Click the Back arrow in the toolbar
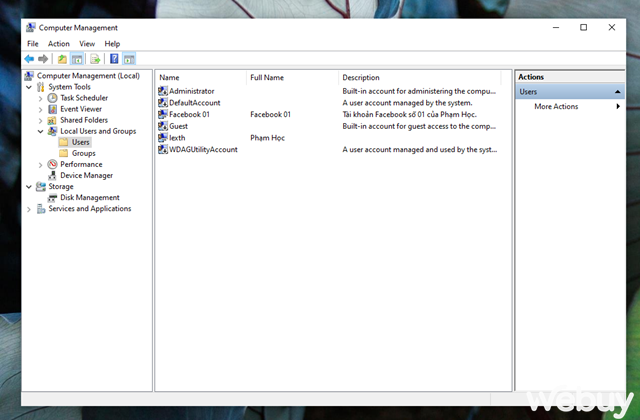This screenshot has width=640, height=420. 30,59
